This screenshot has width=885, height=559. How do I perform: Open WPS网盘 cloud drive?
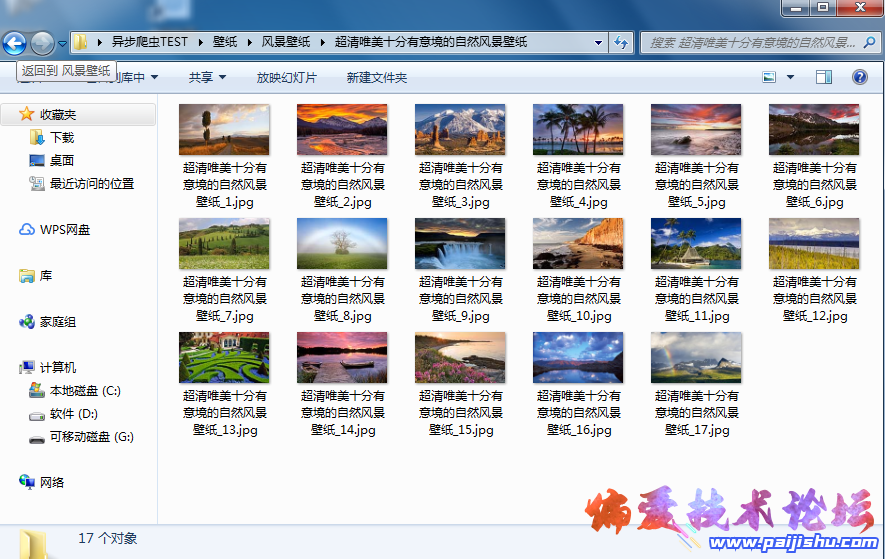coord(64,229)
